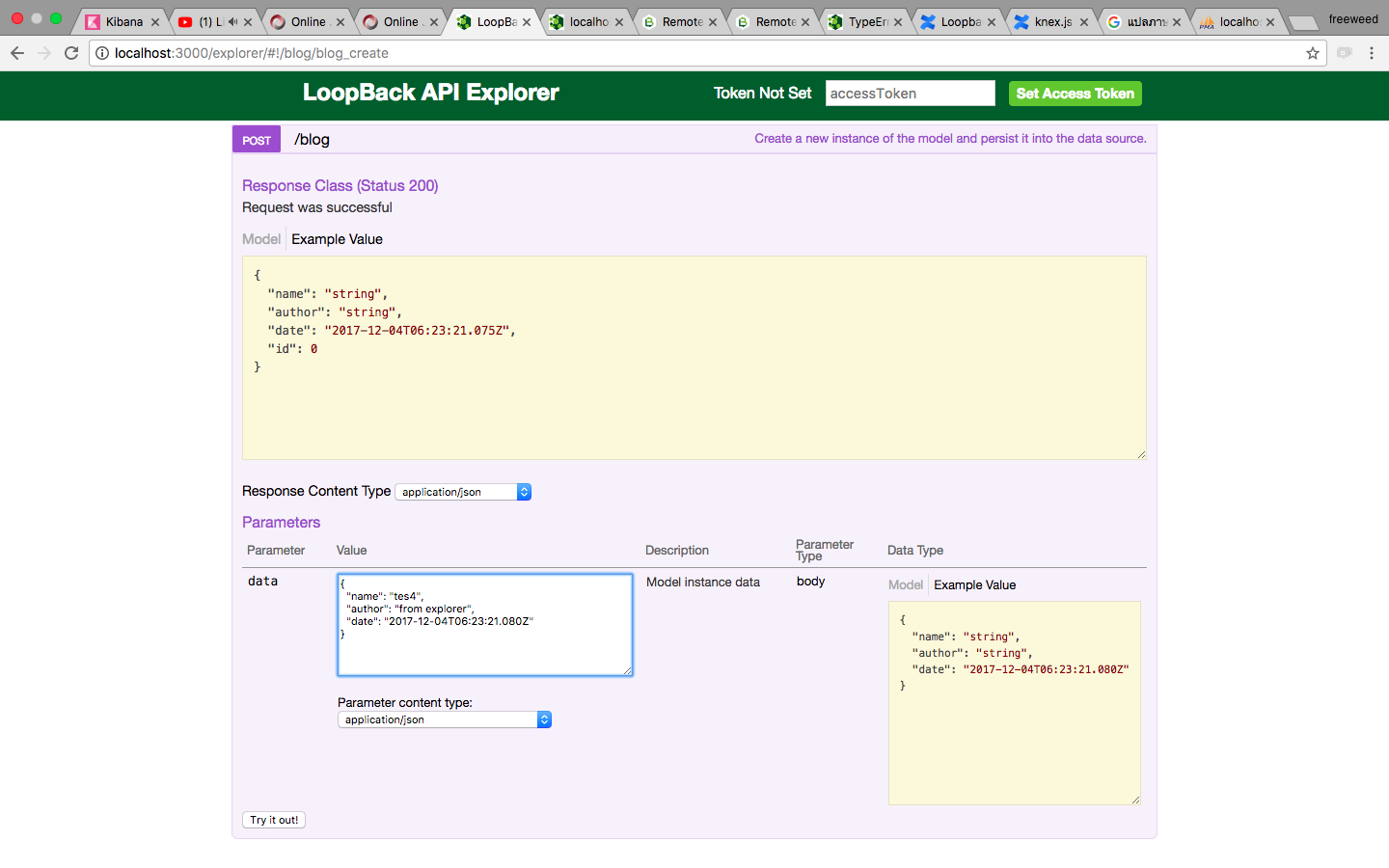Click the Request was successful text

coord(317,207)
